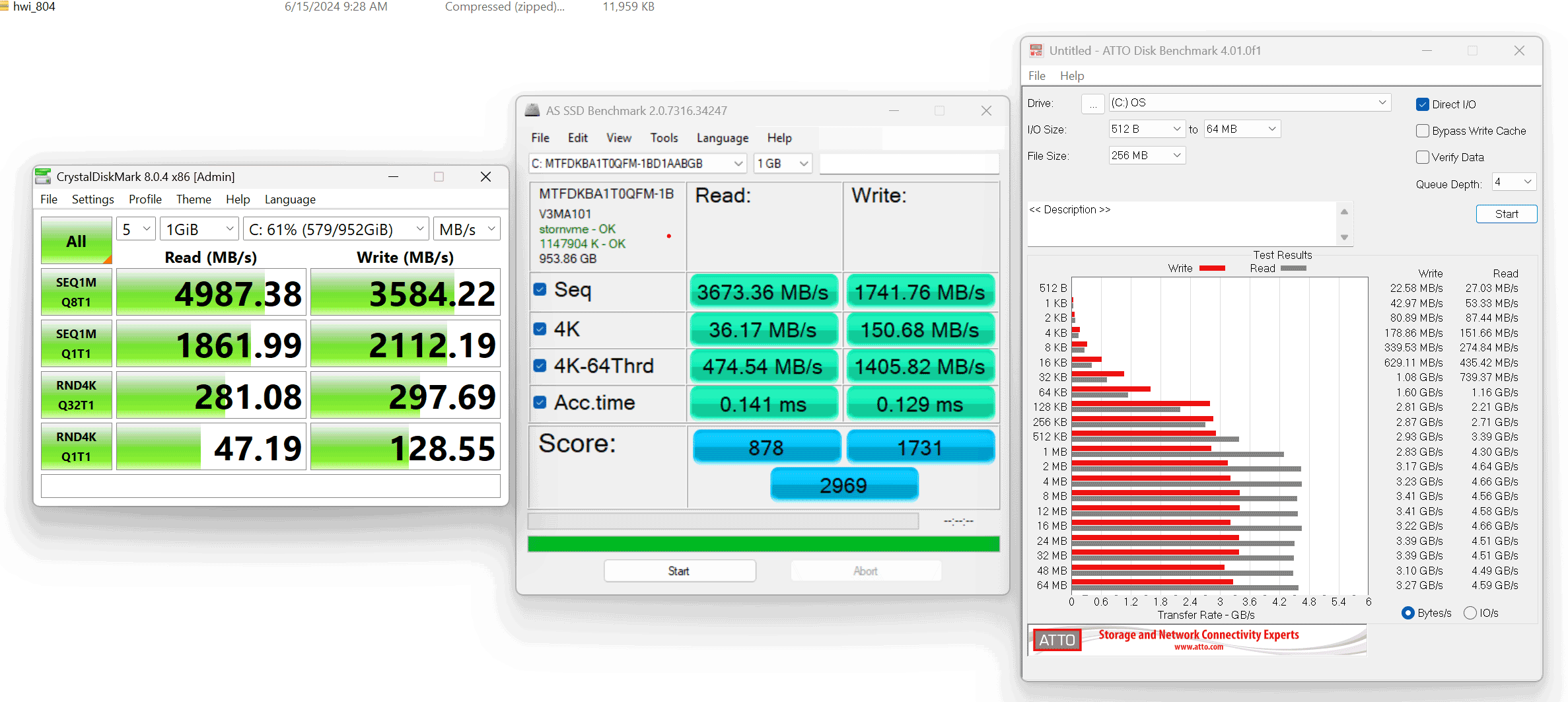Open the Help menu in ATTO Disk Benchmark
This screenshot has height=702, width=1568.
1072,76
